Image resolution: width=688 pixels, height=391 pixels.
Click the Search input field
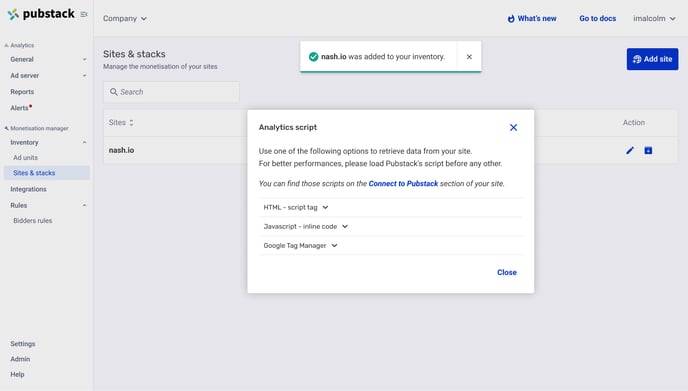tap(172, 92)
